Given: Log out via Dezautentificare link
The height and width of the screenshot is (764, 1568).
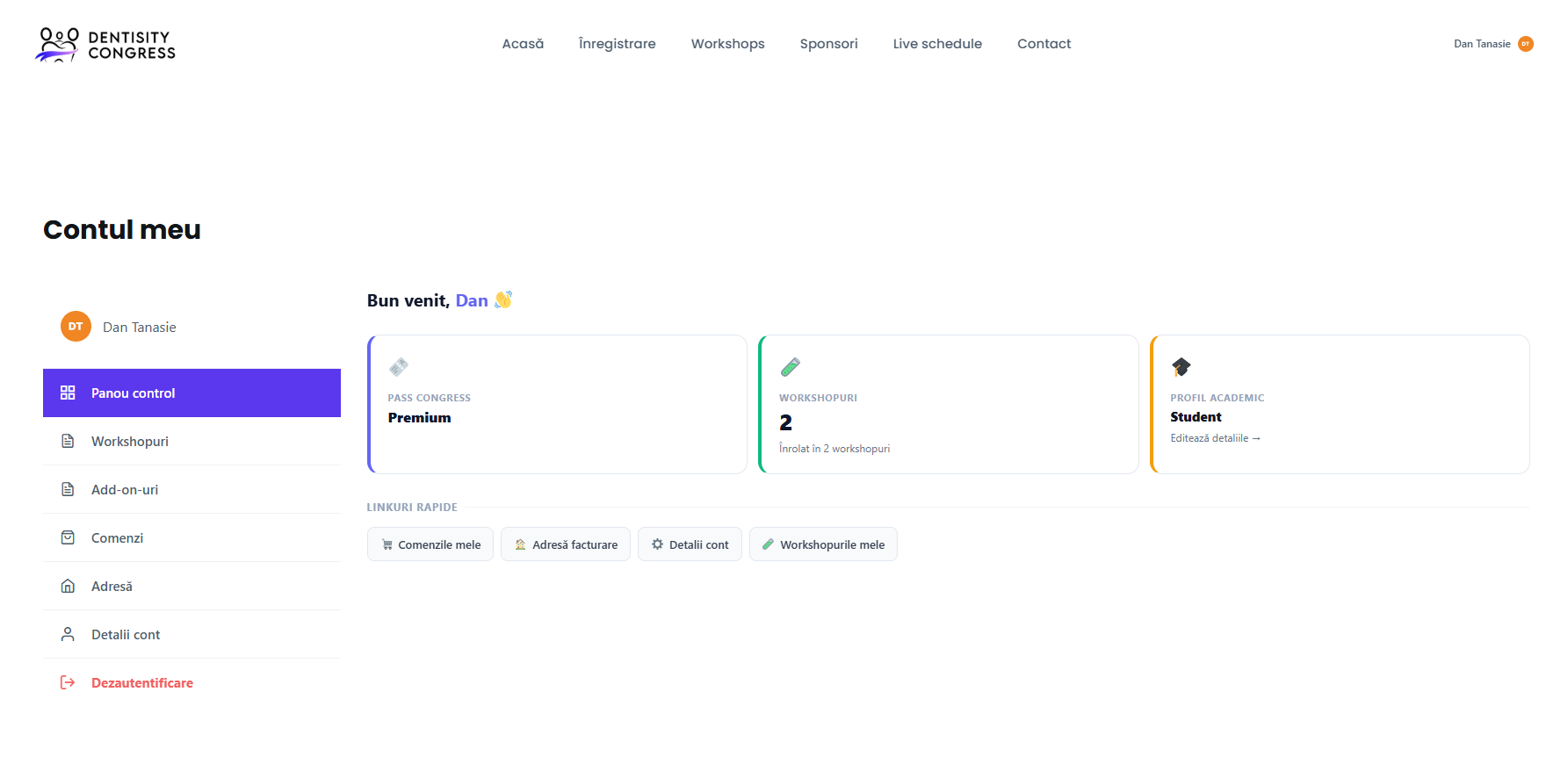Looking at the screenshot, I should point(191,682).
